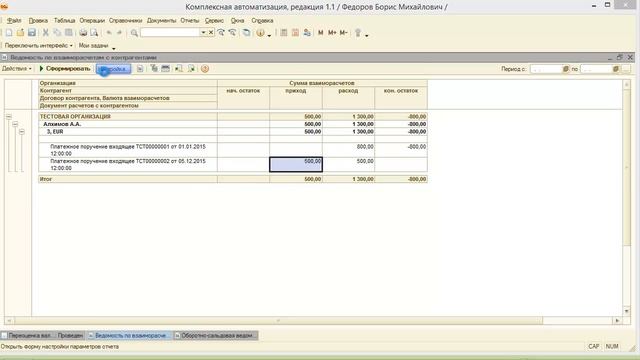Click the M+ memory add button
The height and width of the screenshot is (360, 640).
(332, 33)
